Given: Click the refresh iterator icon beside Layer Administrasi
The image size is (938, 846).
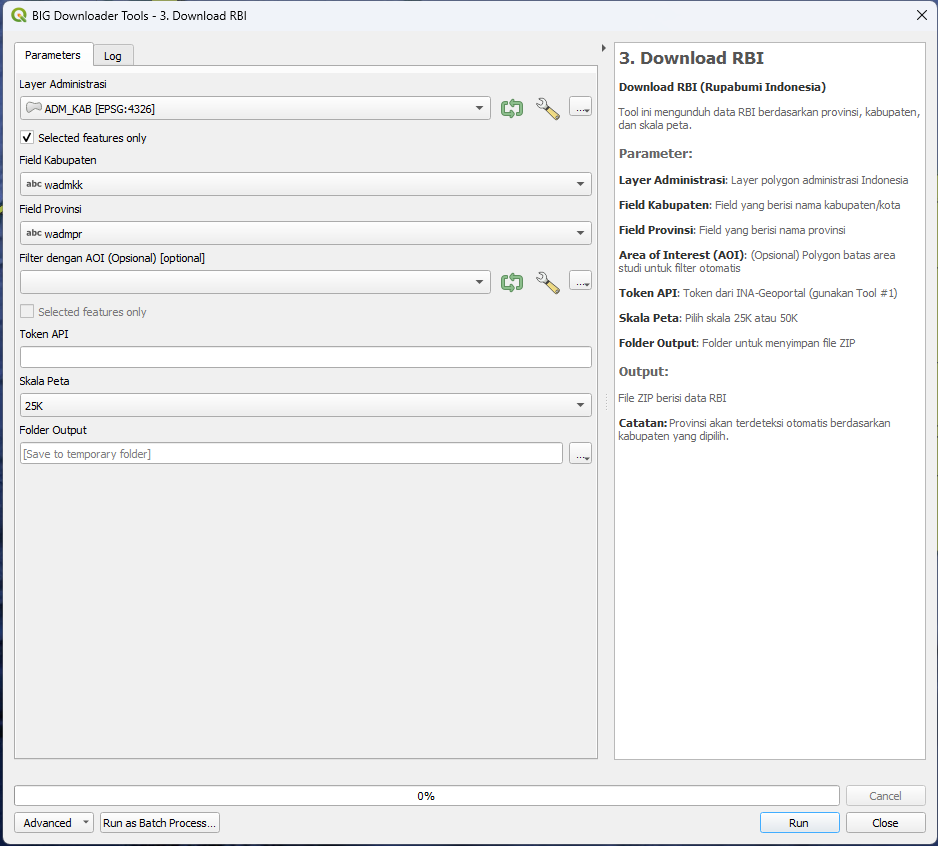Looking at the screenshot, I should (x=511, y=108).
